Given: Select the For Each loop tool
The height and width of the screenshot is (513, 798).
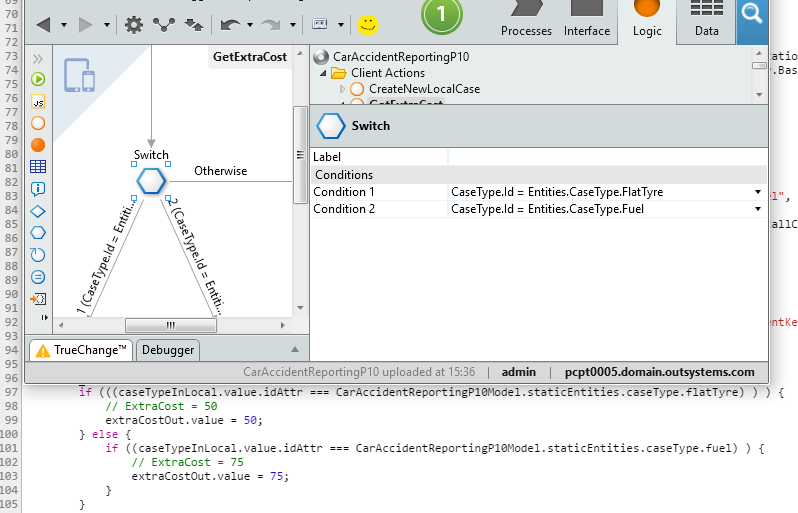Looking at the screenshot, I should (38, 254).
